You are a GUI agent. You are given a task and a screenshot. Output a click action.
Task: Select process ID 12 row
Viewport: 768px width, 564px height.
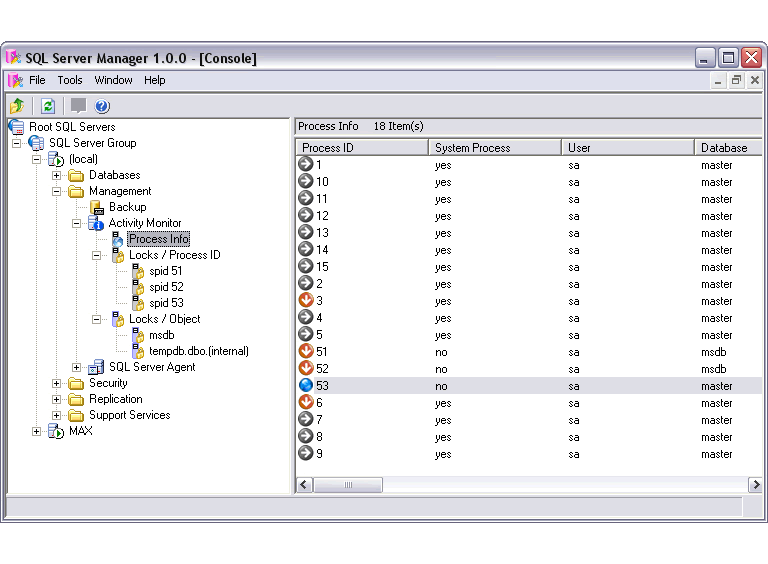pyautogui.click(x=529, y=215)
